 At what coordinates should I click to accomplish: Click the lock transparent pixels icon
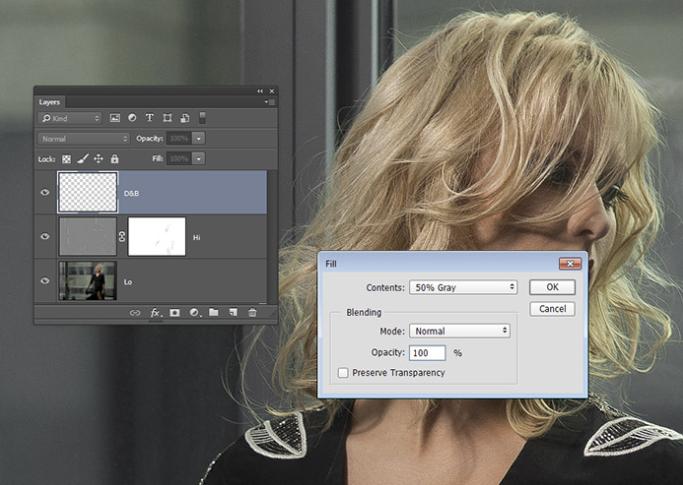tap(67, 159)
